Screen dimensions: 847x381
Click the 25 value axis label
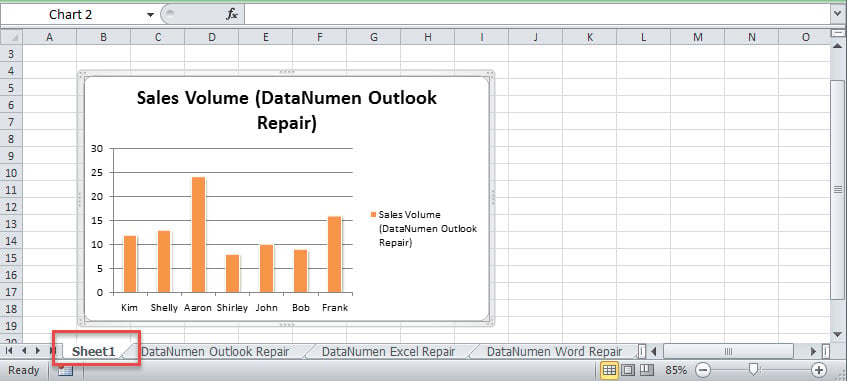(x=97, y=172)
